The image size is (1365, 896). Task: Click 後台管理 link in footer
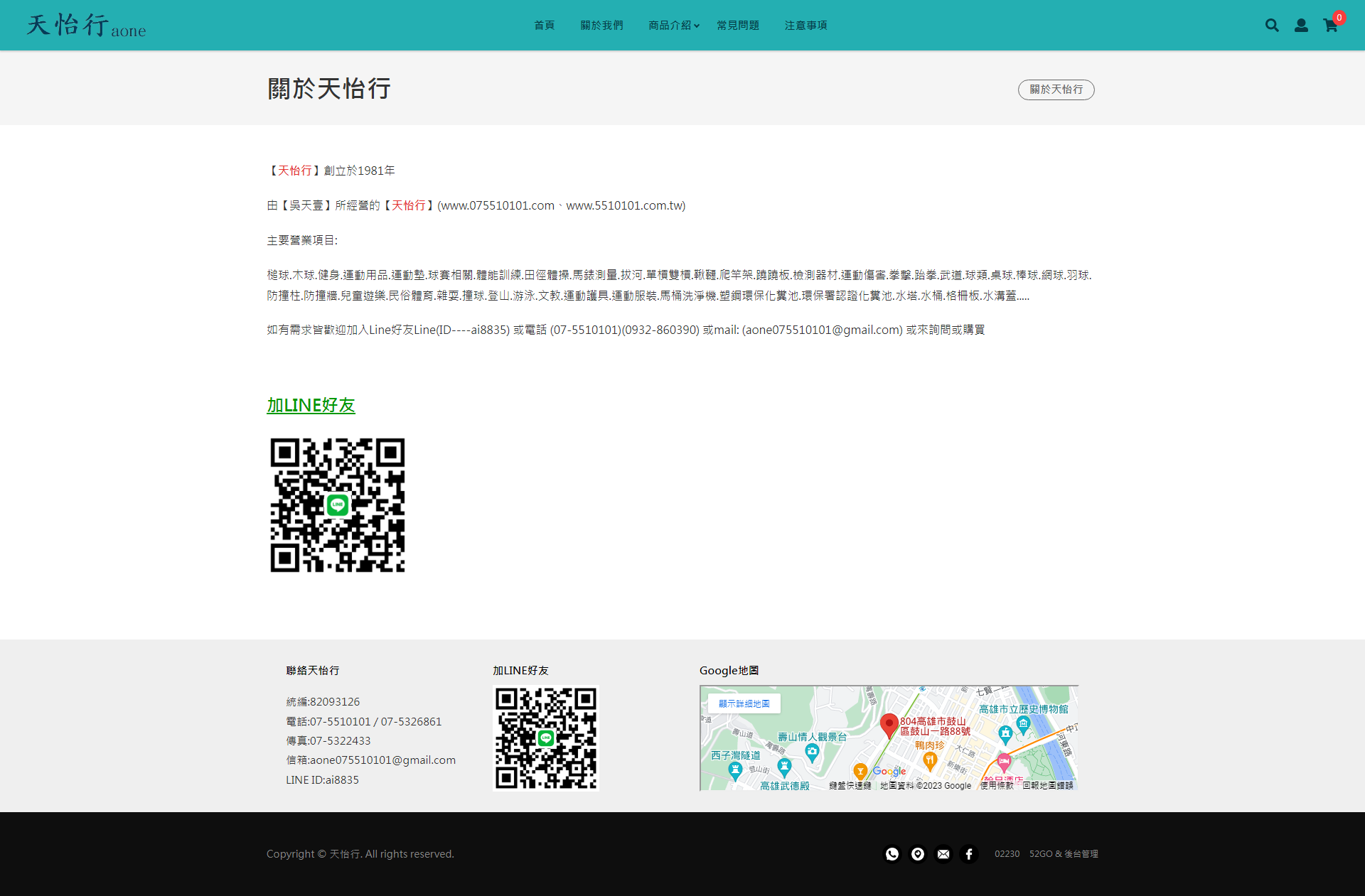pos(1081,854)
